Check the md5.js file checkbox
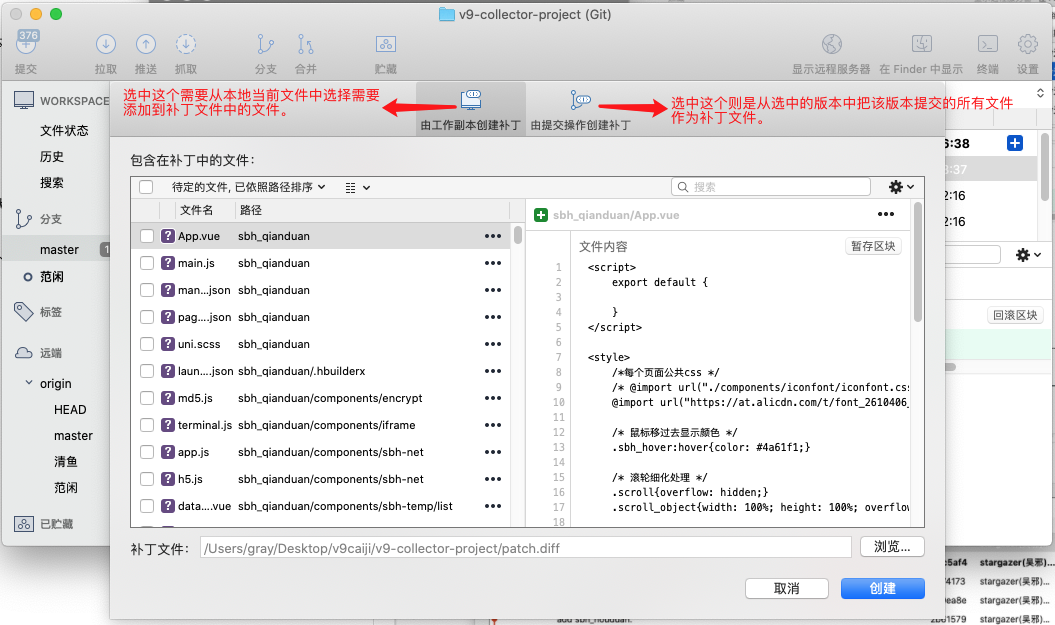 point(147,398)
